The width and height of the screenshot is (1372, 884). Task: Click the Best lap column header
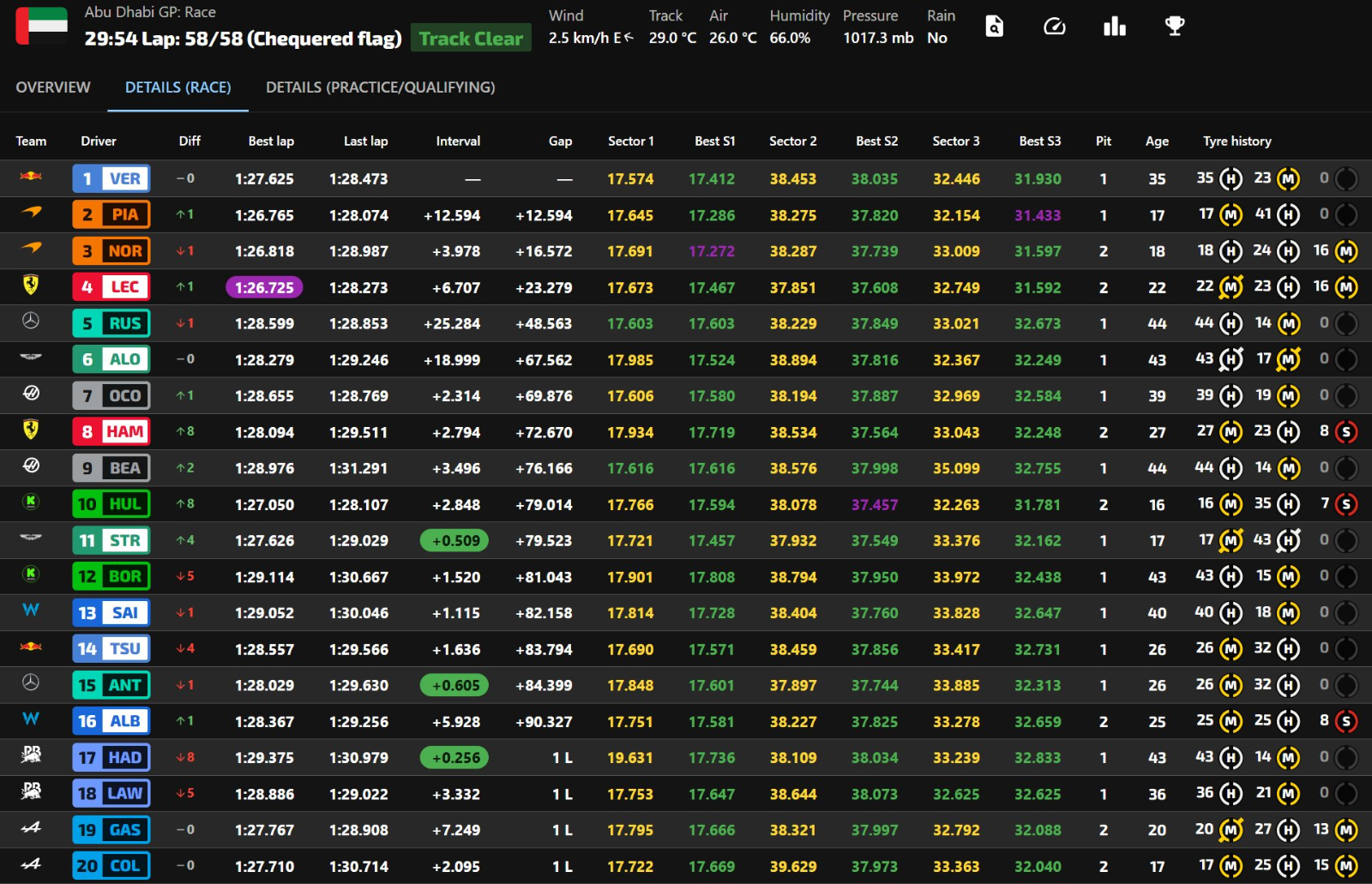click(x=271, y=141)
